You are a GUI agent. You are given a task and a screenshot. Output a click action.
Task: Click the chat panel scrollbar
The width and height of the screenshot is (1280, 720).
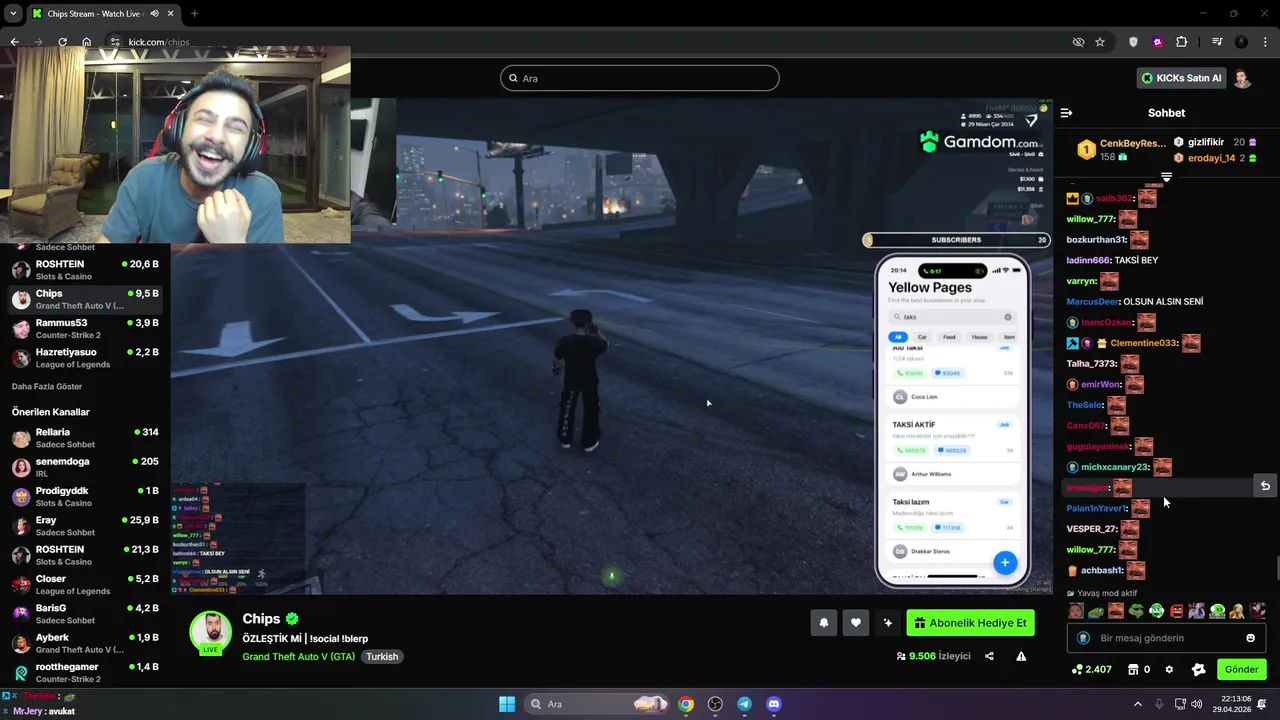1277,568
